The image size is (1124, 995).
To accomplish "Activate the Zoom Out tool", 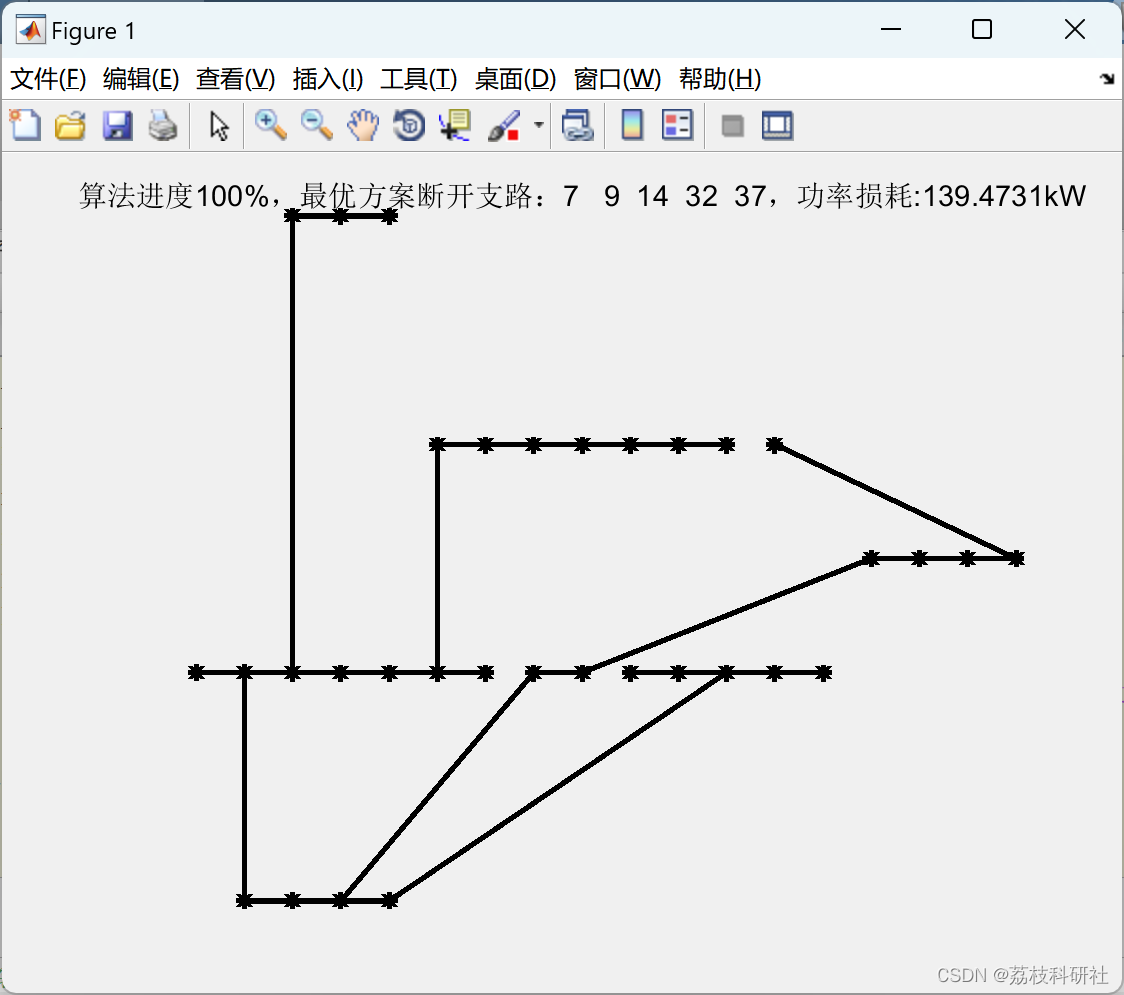I will [316, 125].
